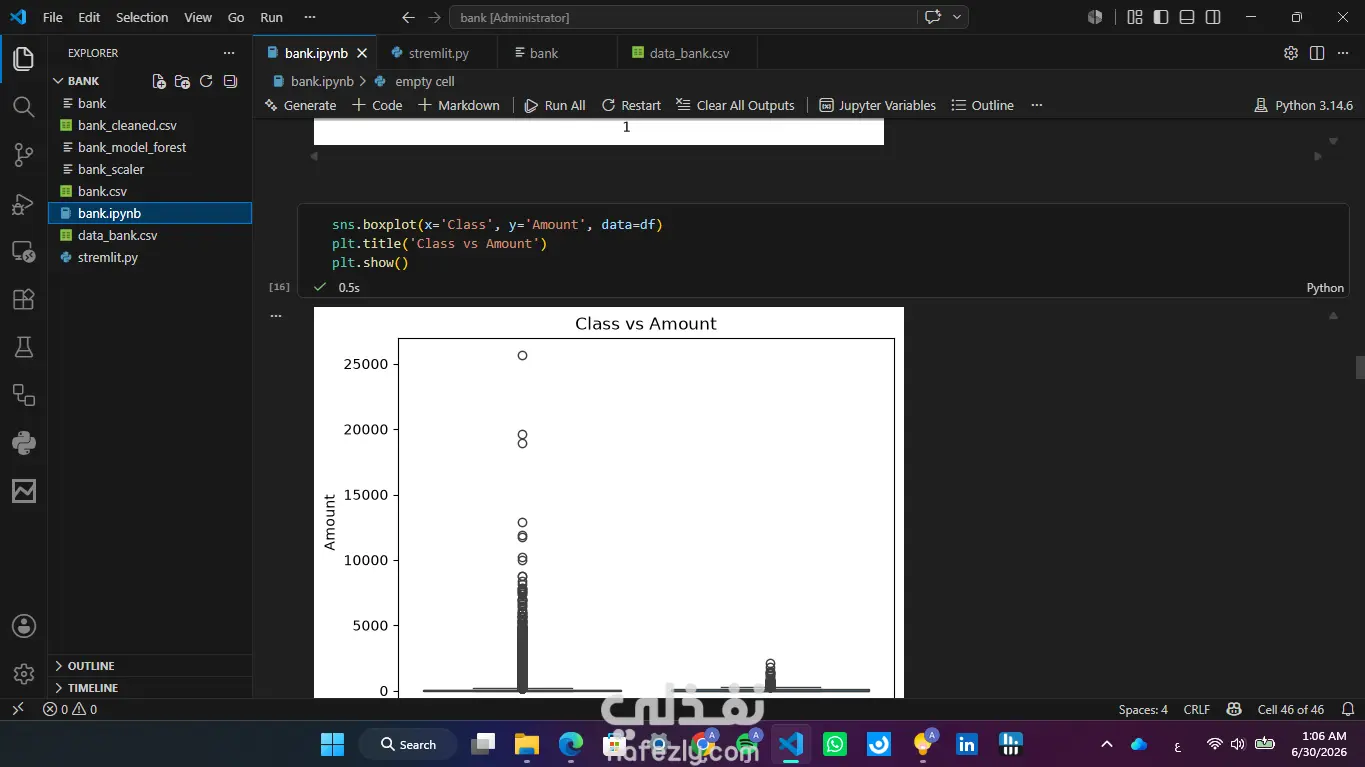Image resolution: width=1365 pixels, height=767 pixels.
Task: Create a new file in BANK folder
Action: (159, 81)
